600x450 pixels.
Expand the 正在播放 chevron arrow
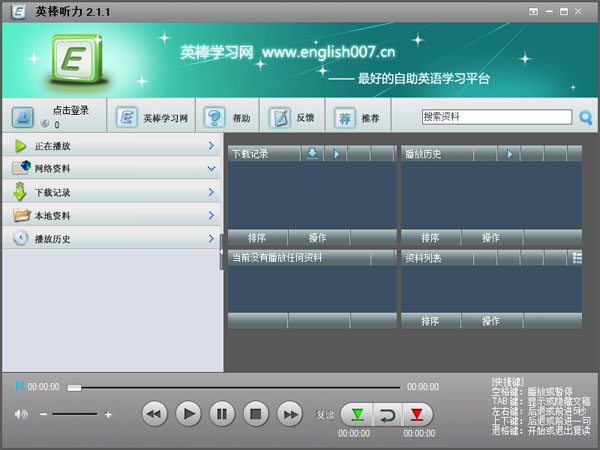click(211, 145)
